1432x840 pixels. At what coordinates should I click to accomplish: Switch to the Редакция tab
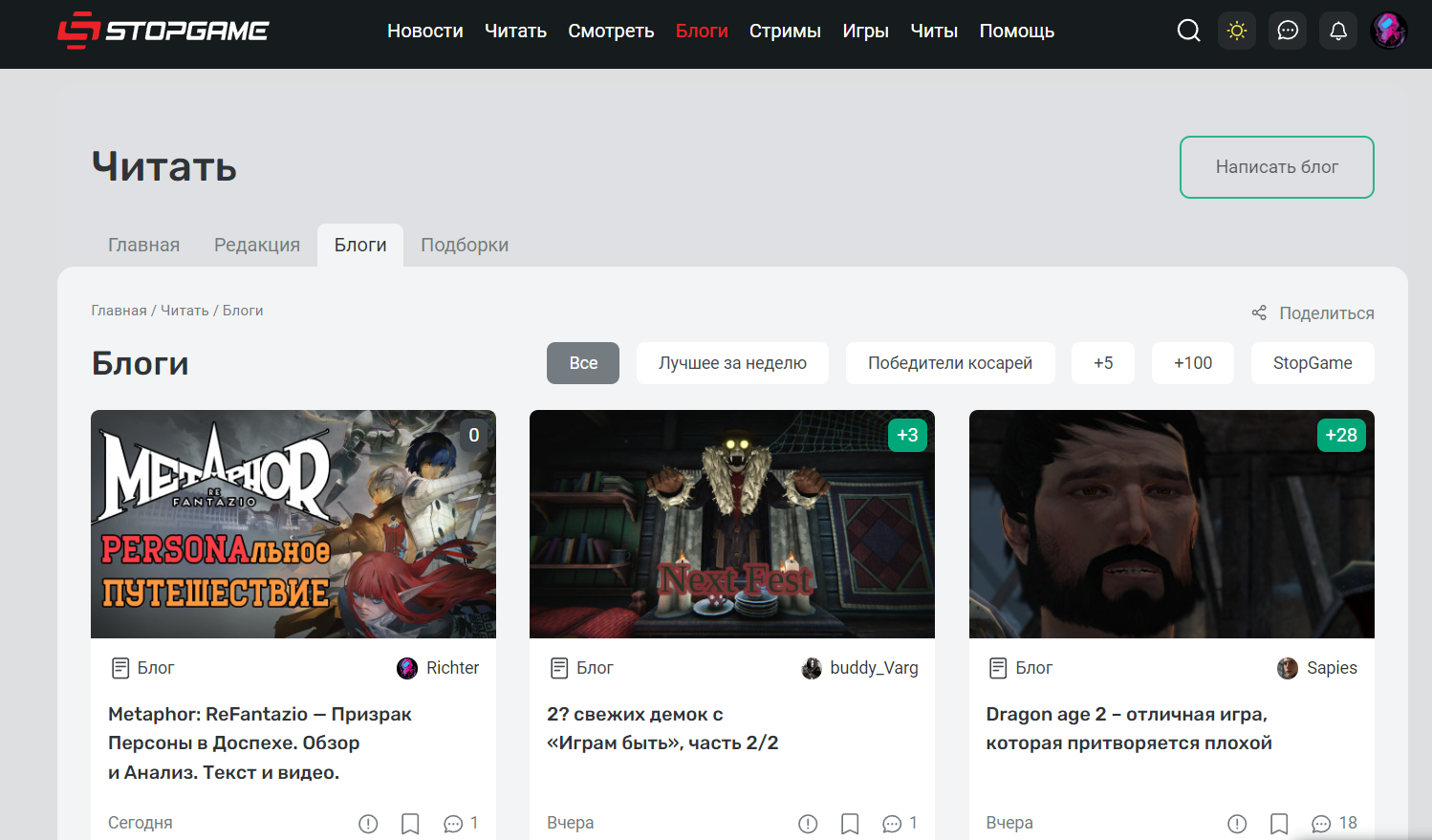[x=257, y=245]
